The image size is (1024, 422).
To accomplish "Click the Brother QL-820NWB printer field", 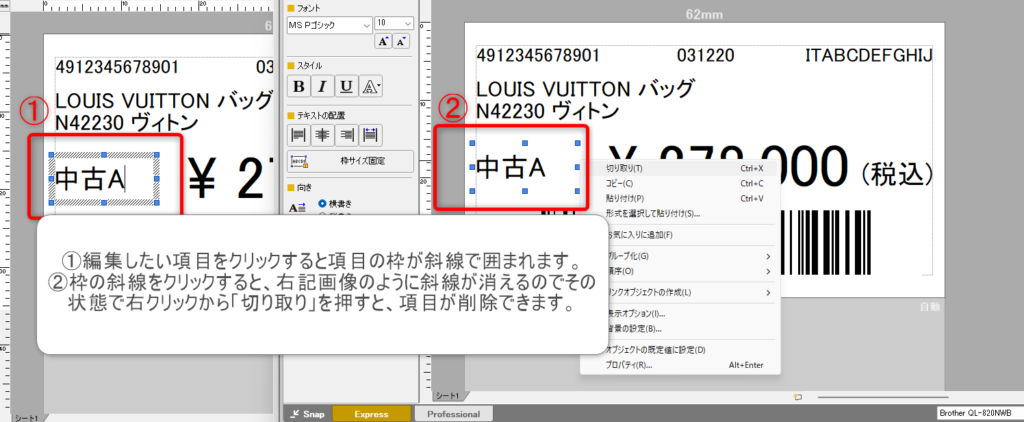I will pos(978,414).
